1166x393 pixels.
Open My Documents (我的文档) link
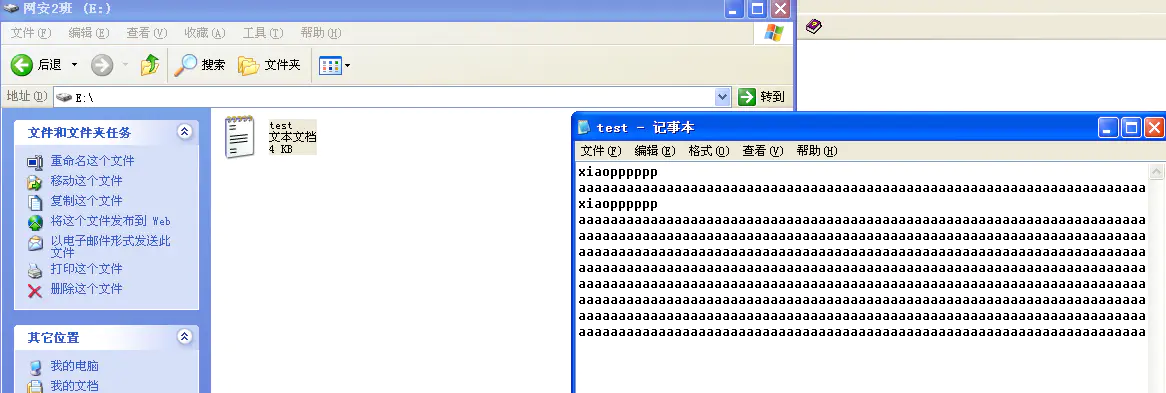pyautogui.click(x=74, y=386)
